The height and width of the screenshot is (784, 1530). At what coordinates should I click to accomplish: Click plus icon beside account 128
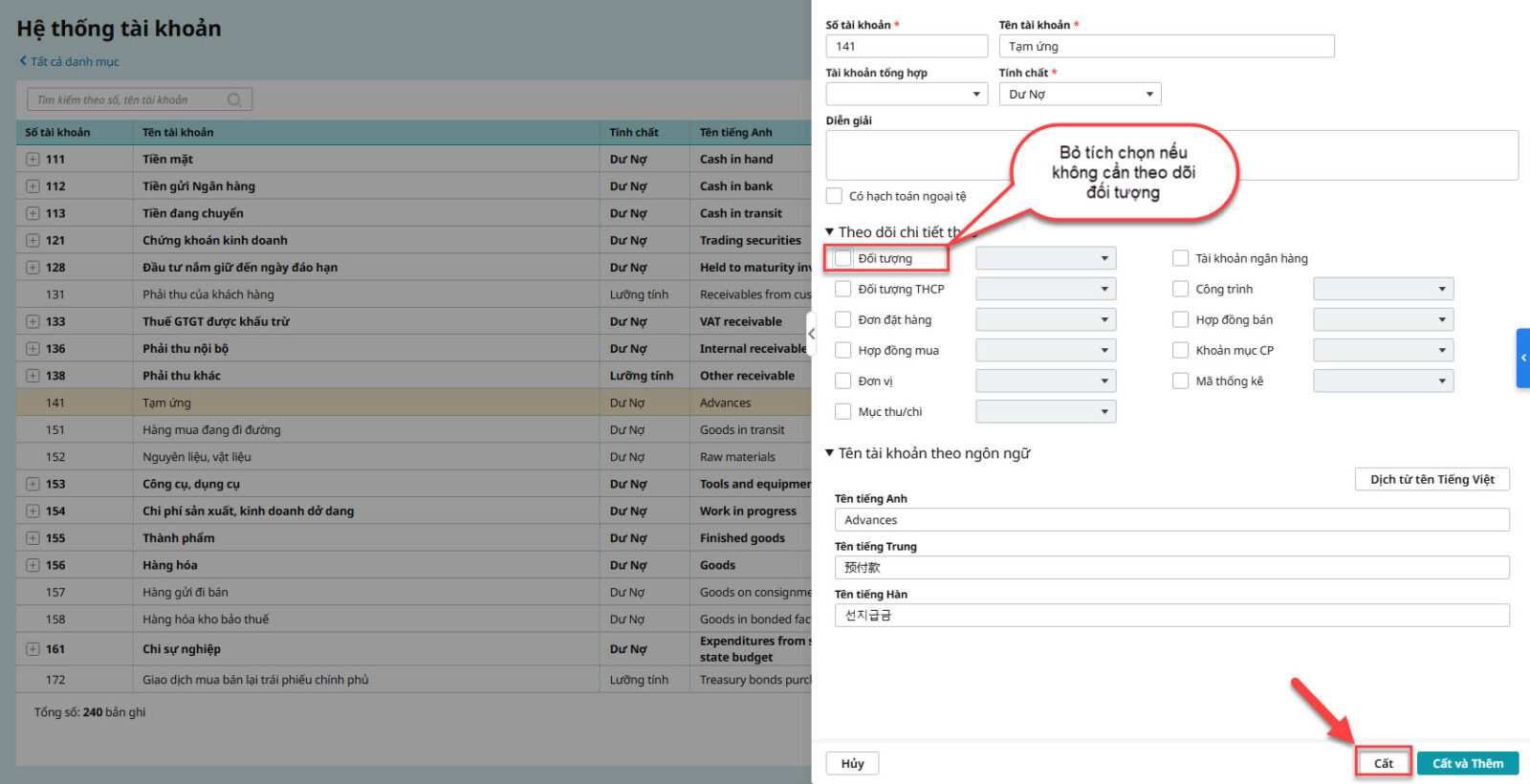(x=33, y=268)
